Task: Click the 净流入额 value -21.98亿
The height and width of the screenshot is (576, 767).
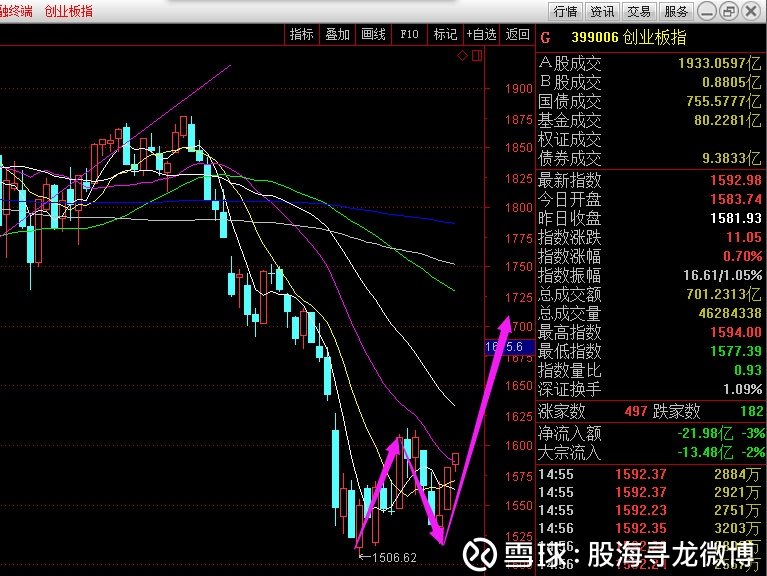Action: coord(705,433)
